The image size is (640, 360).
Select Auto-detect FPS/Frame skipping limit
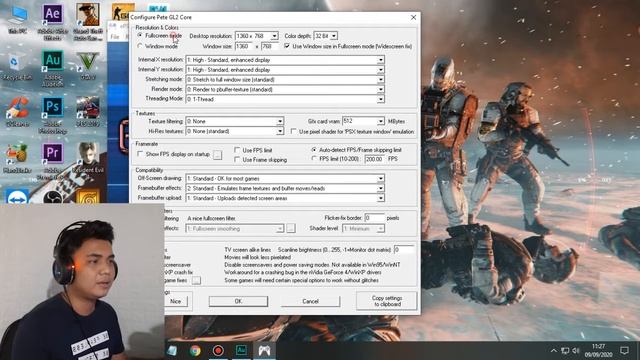314,150
